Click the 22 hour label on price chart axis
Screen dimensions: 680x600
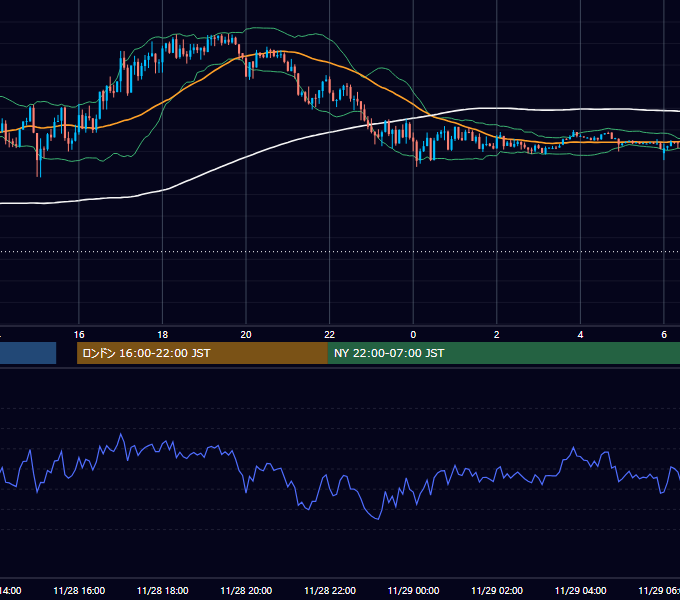pyautogui.click(x=330, y=335)
